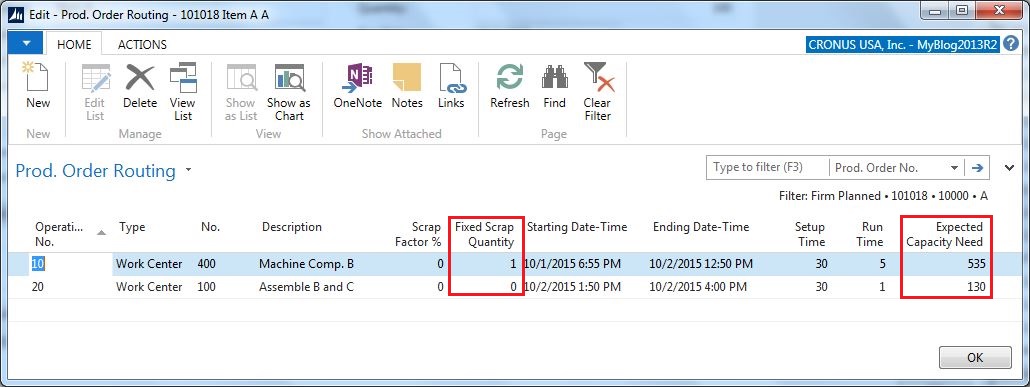The height and width of the screenshot is (387, 1030).
Task: Click Work Center type in Machine Comp. B row
Action: [149, 264]
